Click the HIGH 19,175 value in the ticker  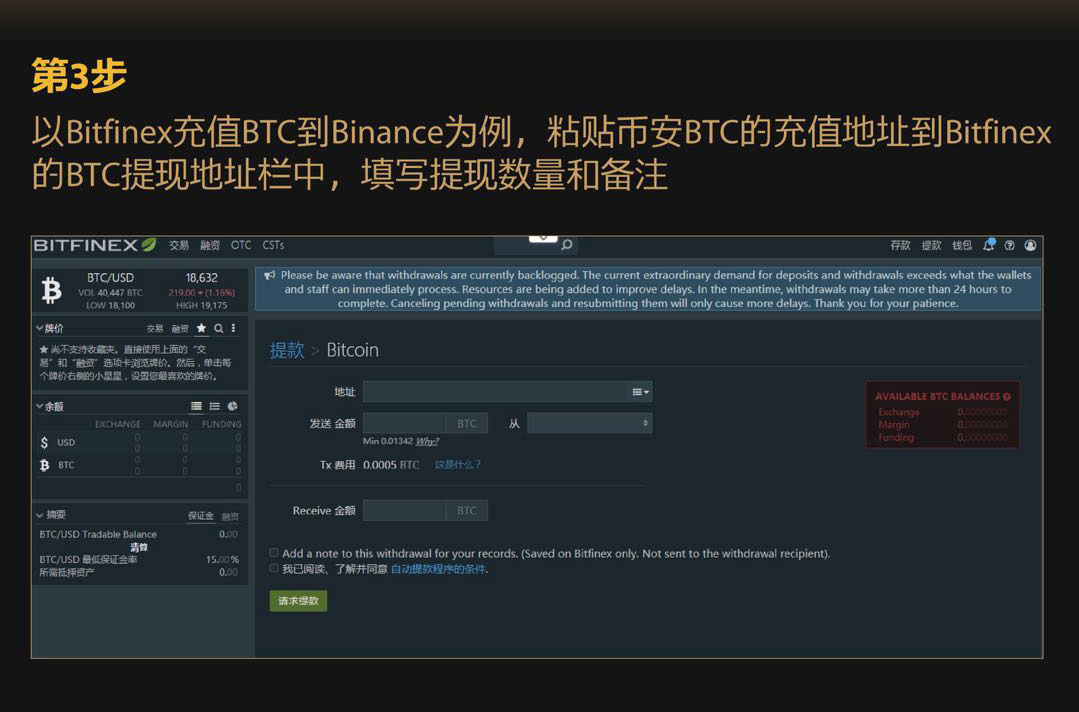click(202, 305)
